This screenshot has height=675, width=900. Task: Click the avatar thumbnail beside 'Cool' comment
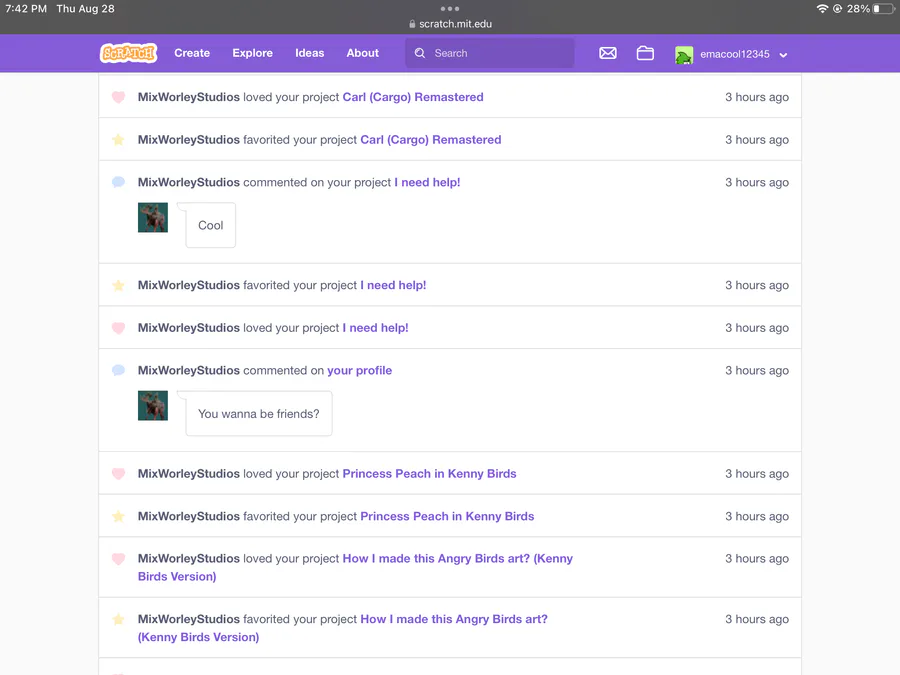pos(153,218)
